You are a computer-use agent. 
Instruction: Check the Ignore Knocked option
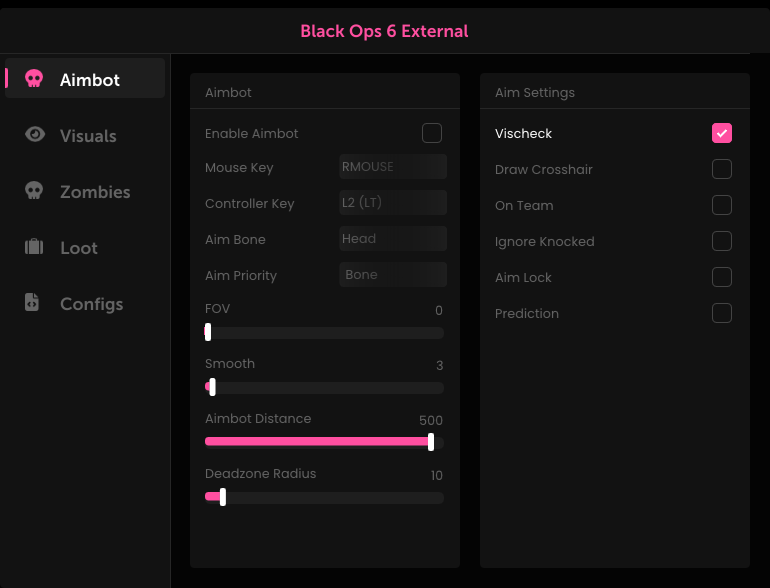coord(721,241)
